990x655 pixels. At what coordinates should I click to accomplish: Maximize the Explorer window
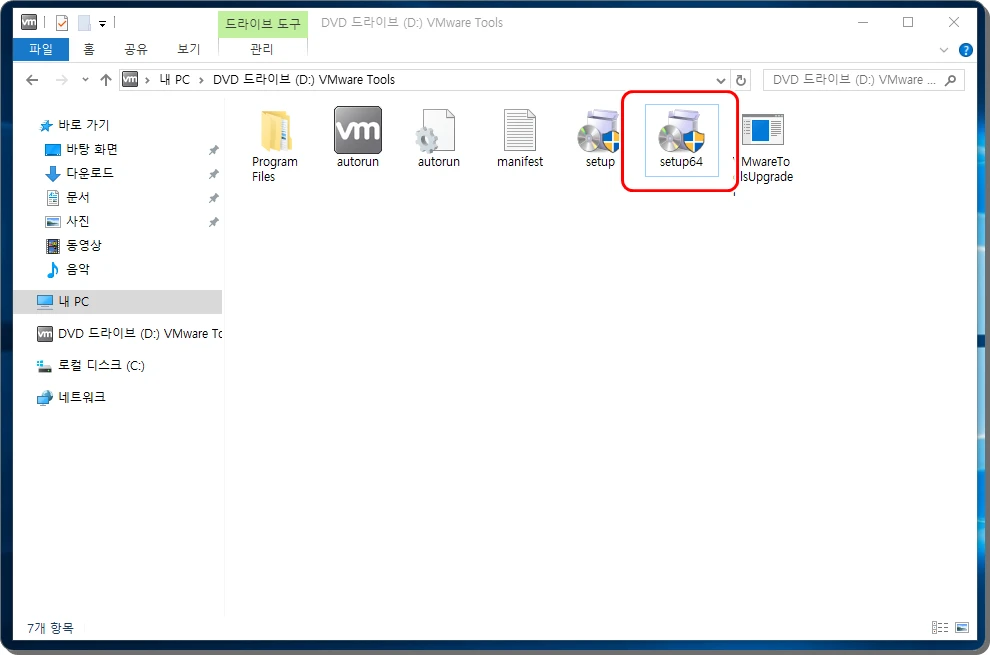click(908, 23)
